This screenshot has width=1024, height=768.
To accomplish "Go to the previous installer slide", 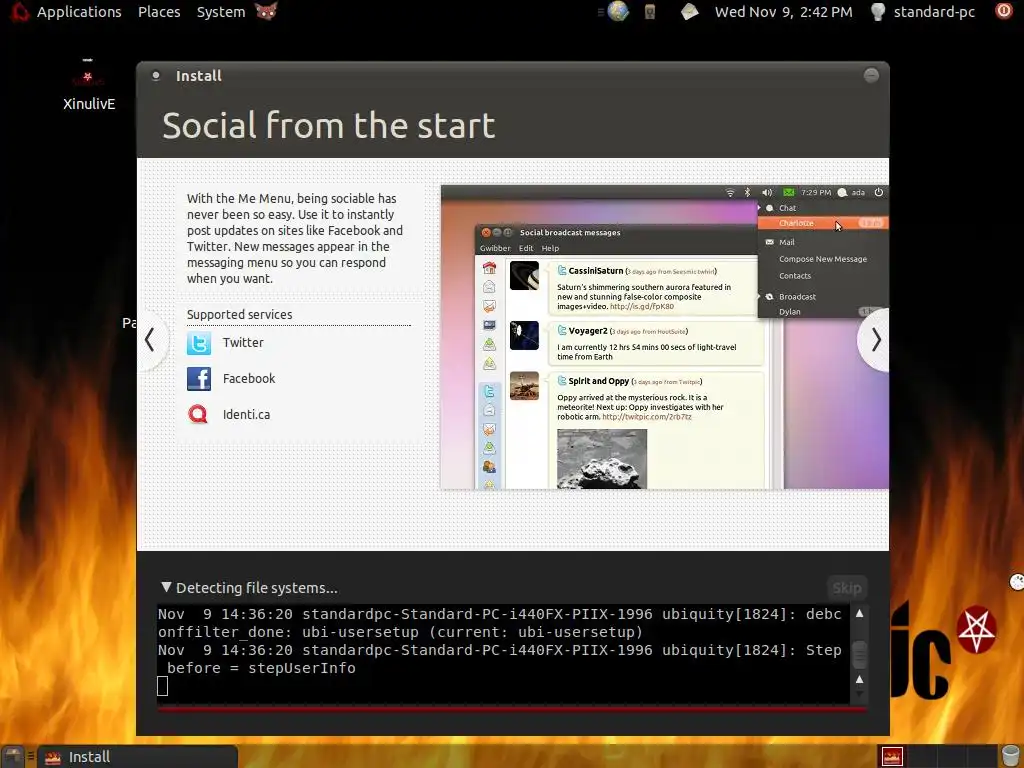I will 150,340.
